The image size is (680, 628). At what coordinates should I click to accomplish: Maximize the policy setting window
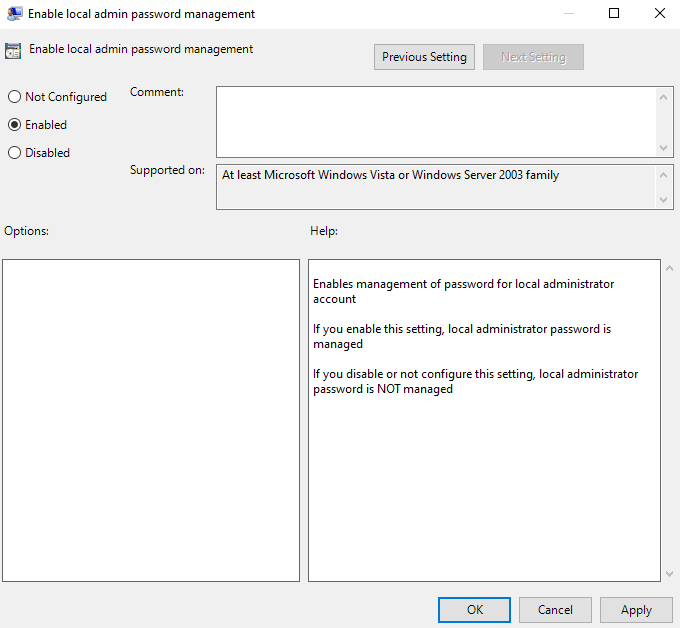[x=614, y=14]
